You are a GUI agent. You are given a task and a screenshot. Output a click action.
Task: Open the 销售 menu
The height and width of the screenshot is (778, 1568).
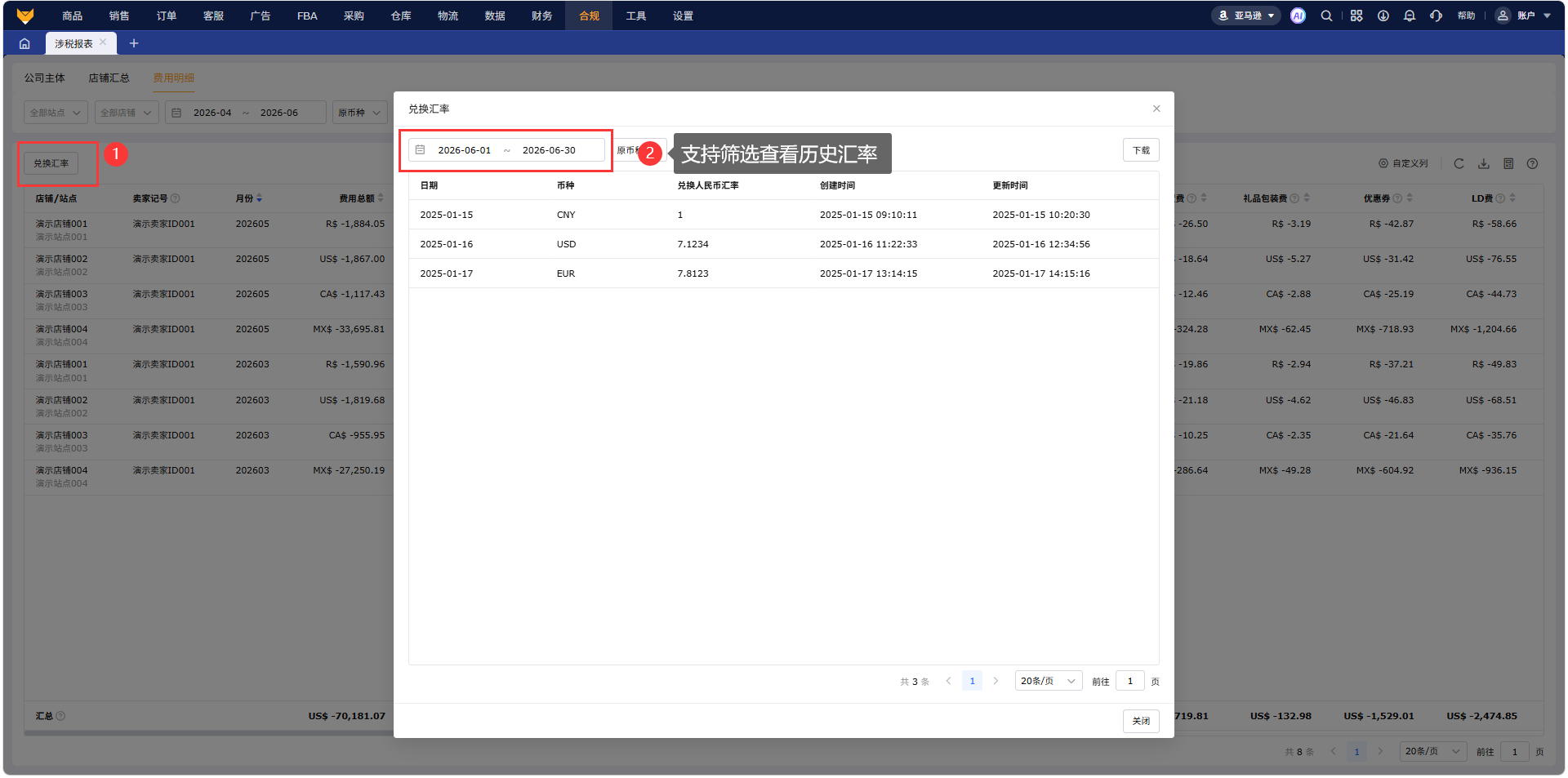click(x=119, y=16)
